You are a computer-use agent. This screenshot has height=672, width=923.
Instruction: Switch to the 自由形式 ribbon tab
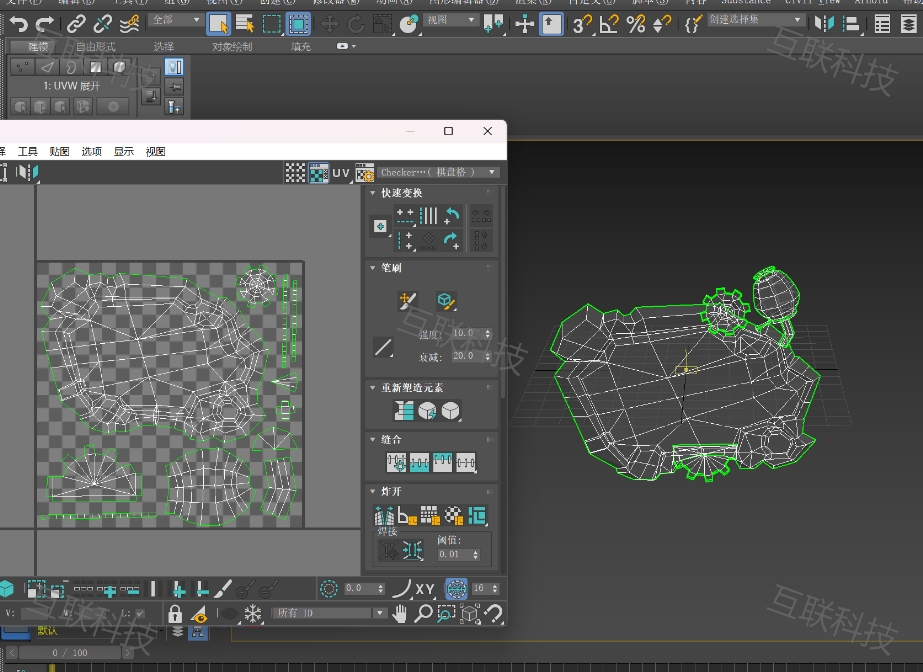pos(95,46)
